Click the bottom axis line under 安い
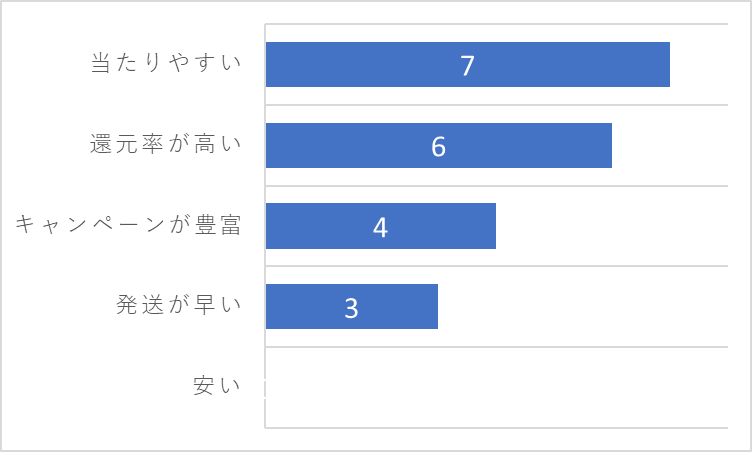 (x=496, y=428)
